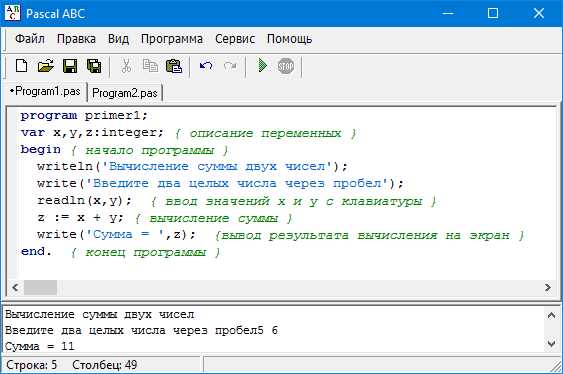Screen dimensions: 563x374
Task: Click the comment 'описание переменных'
Action: click(265, 134)
